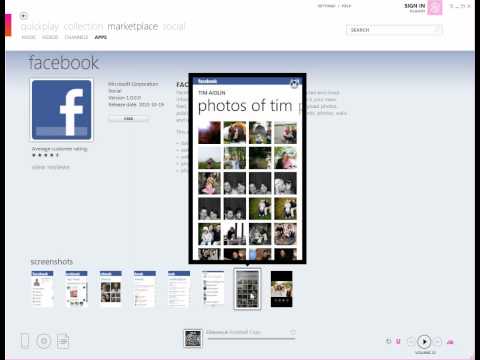Switch to the social tab
The image size is (480, 360).
[x=174, y=26]
